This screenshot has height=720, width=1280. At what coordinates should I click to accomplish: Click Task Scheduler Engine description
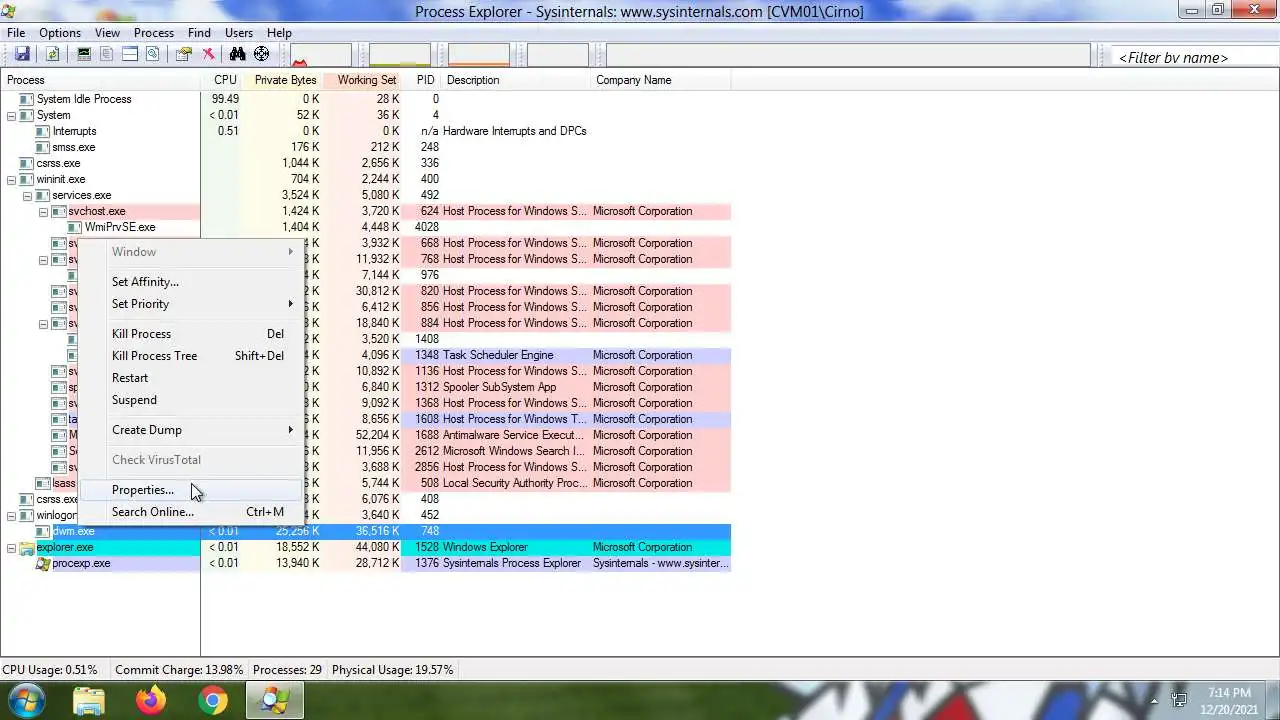click(x=498, y=355)
